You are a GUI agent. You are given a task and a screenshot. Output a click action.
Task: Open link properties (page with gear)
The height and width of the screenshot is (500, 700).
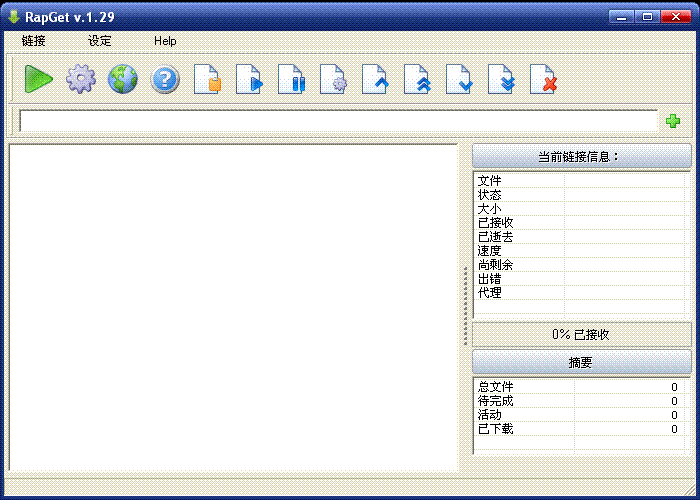click(333, 79)
